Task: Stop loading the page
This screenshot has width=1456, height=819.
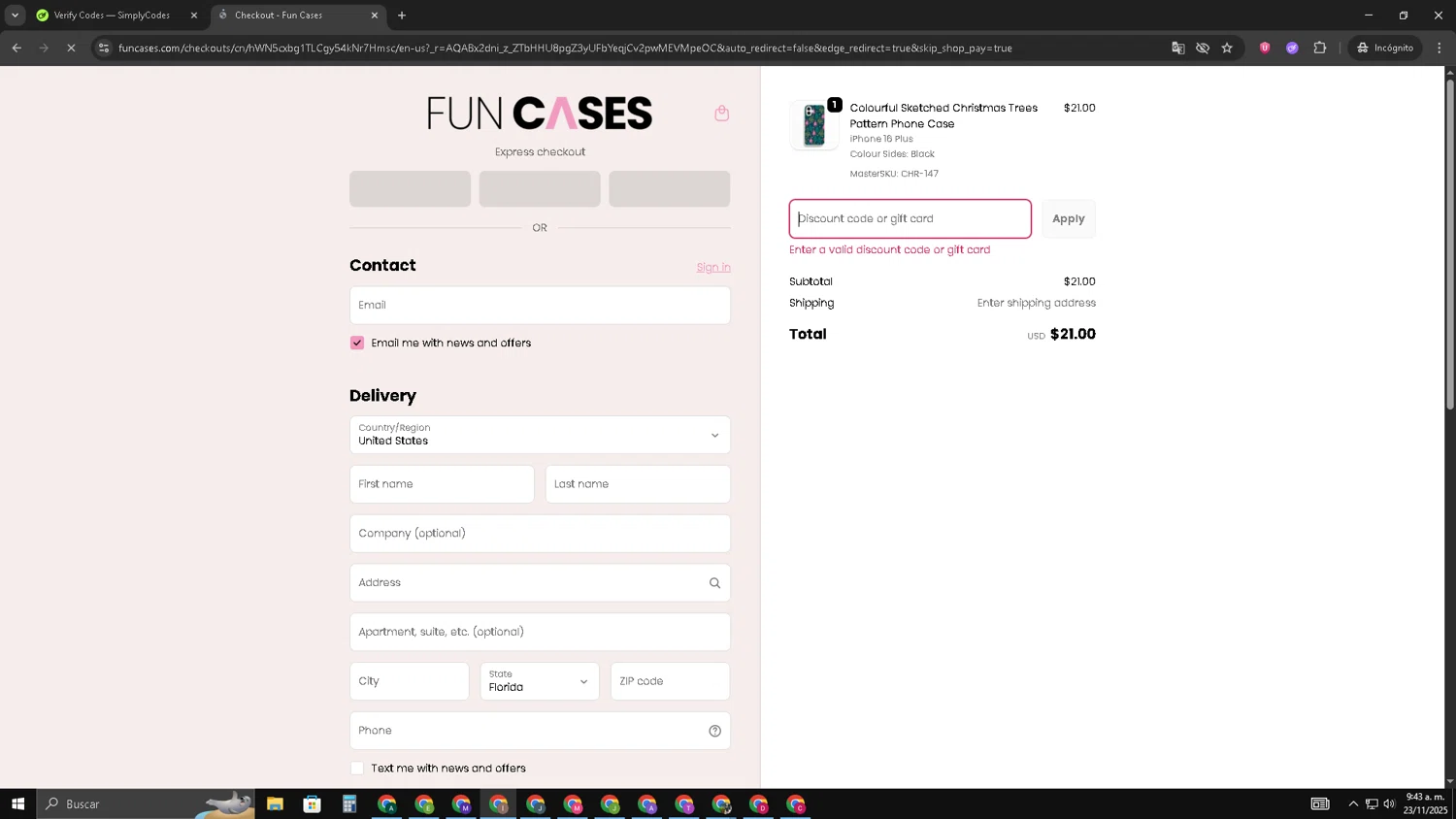Action: point(71,48)
